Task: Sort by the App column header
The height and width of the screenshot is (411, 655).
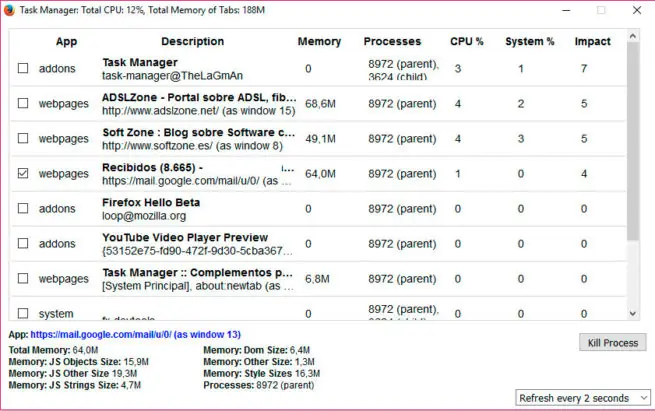Action: [x=66, y=41]
